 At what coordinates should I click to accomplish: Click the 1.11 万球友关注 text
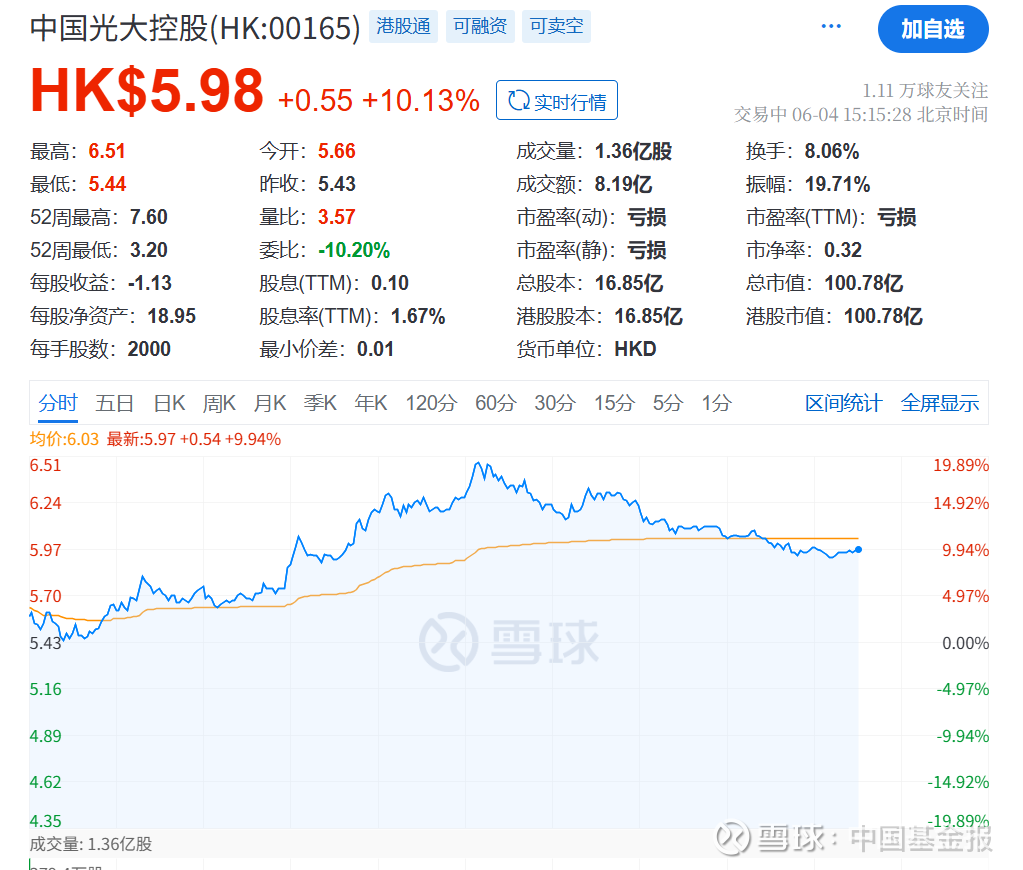(x=925, y=91)
